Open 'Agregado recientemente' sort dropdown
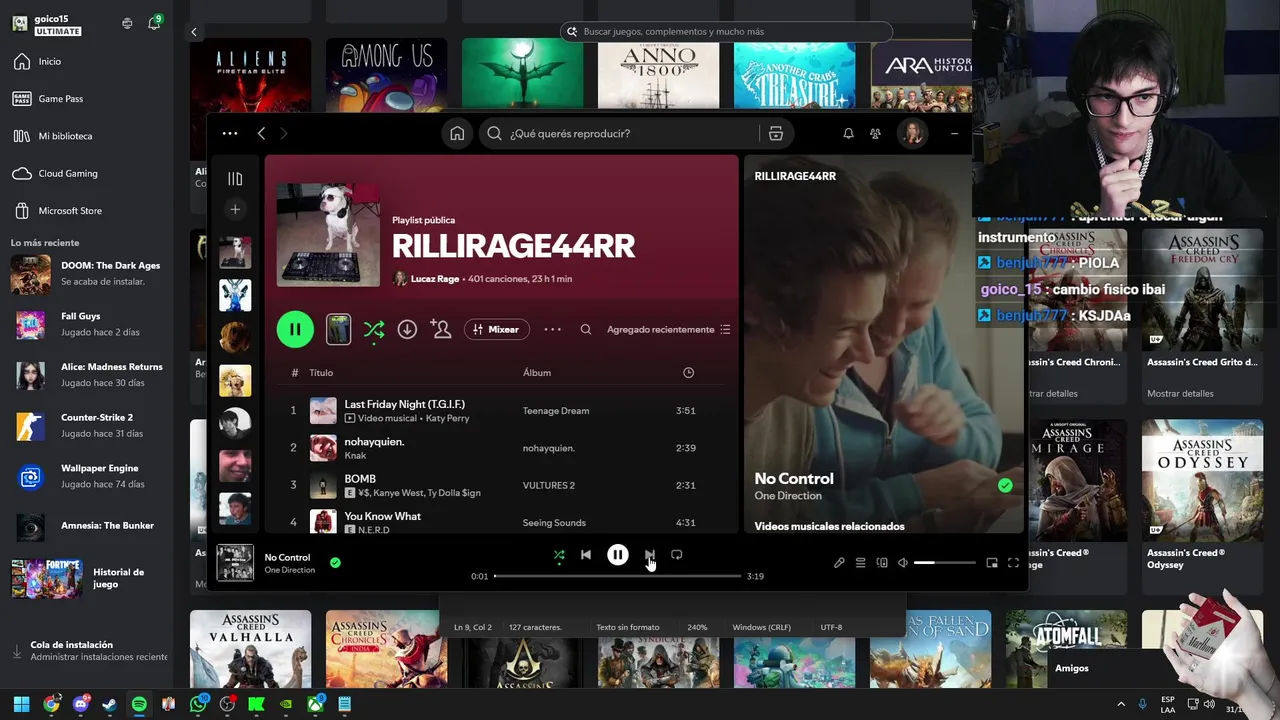 click(668, 329)
